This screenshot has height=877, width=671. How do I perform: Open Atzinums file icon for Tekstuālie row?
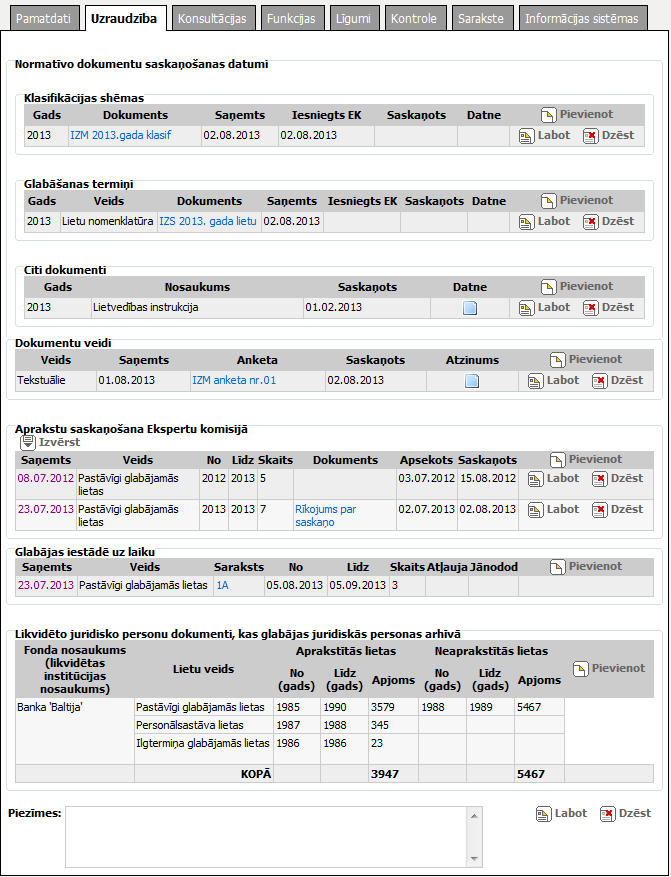[472, 381]
